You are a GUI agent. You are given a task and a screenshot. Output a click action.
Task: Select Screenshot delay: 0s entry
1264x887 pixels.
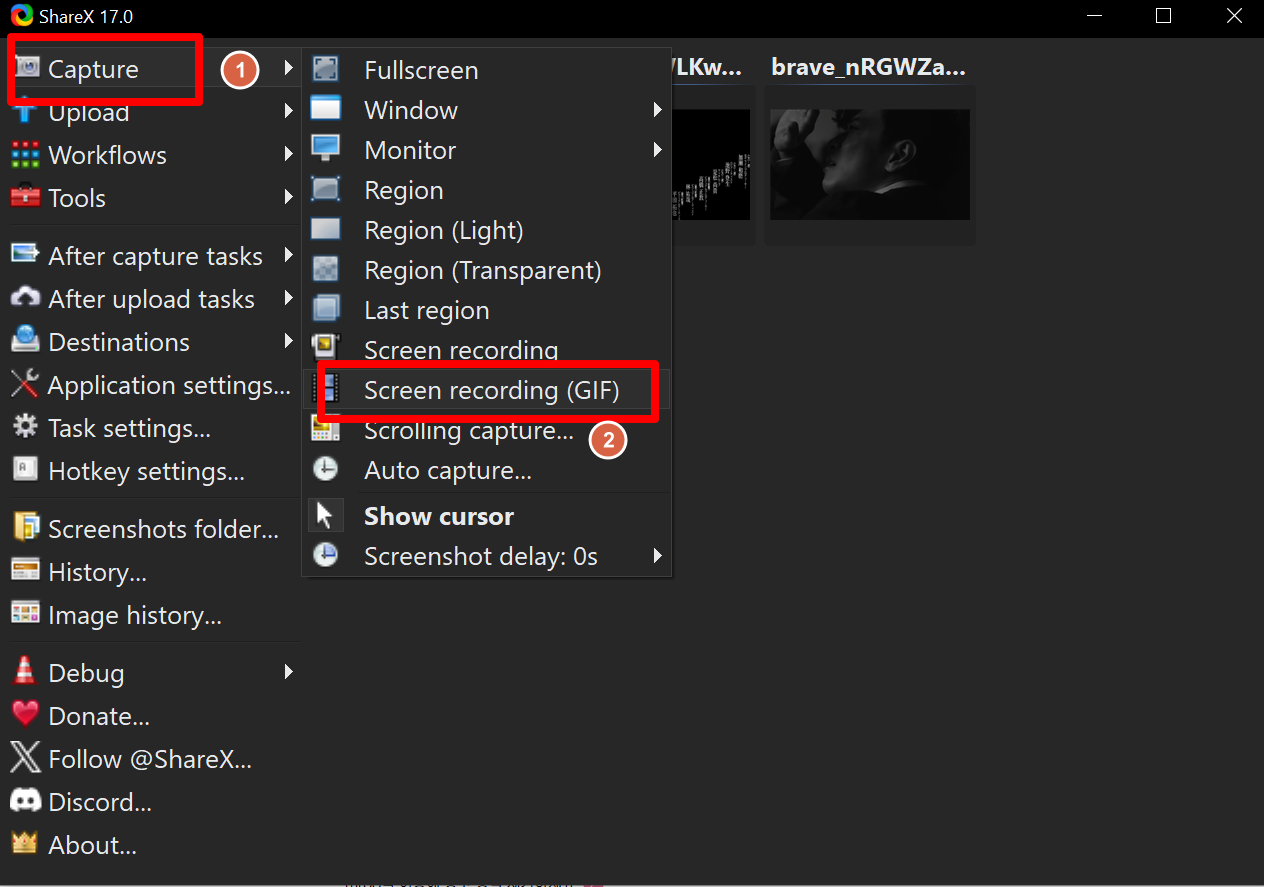(x=487, y=556)
